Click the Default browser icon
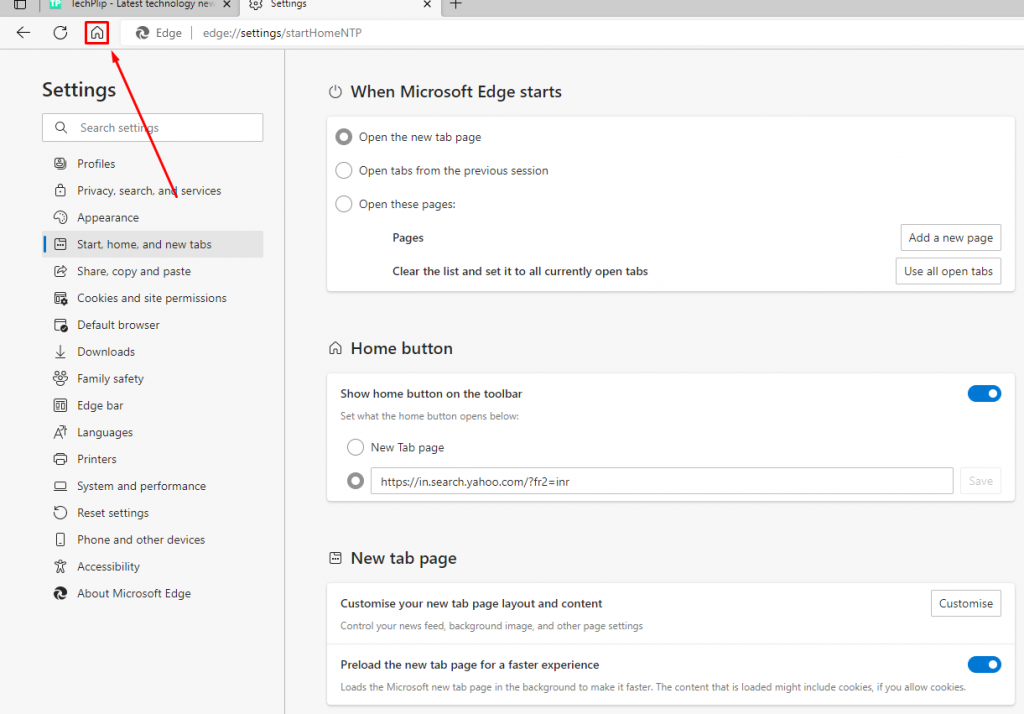 (60, 325)
